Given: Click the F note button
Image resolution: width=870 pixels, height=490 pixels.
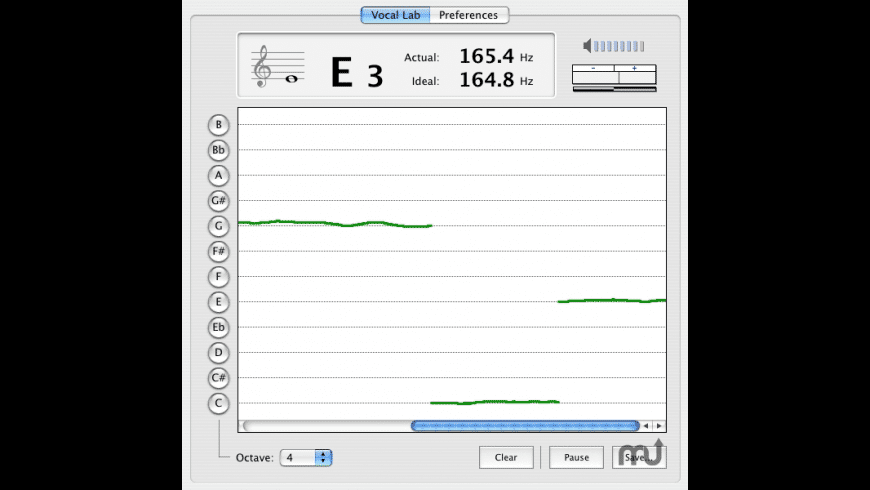Looking at the screenshot, I should [x=219, y=276].
